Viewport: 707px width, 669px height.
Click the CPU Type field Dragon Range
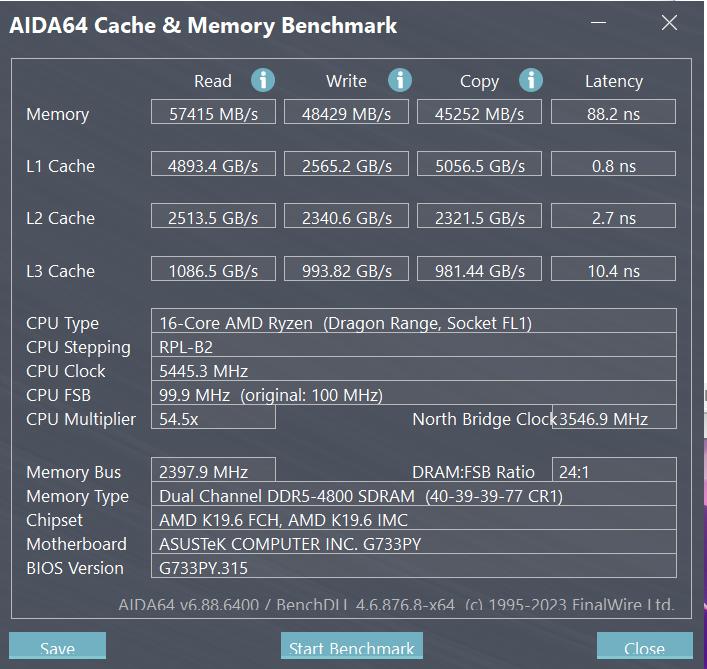(x=413, y=321)
